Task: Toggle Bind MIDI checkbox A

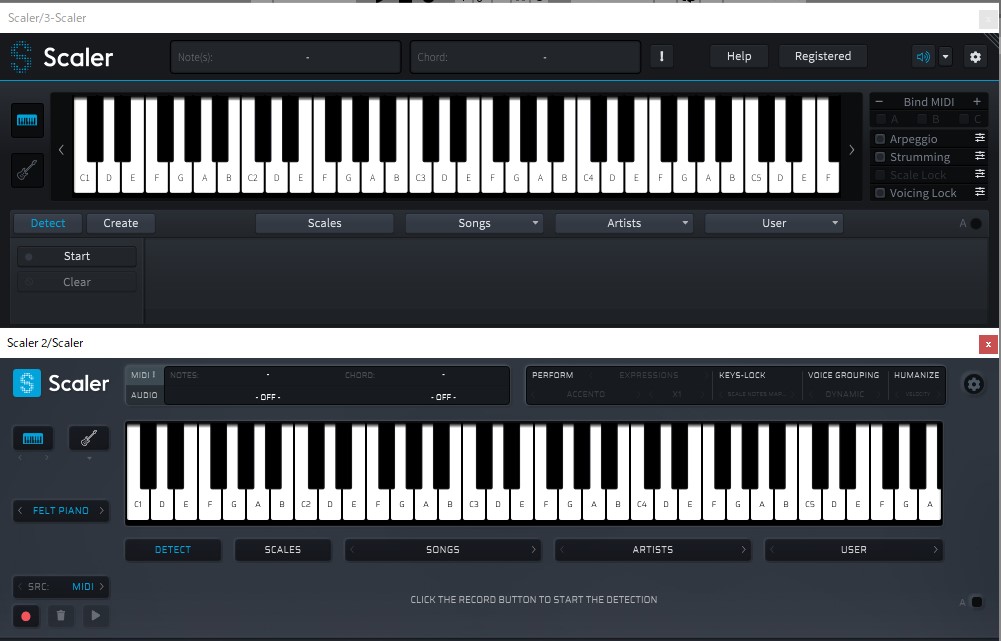Action: (x=881, y=119)
